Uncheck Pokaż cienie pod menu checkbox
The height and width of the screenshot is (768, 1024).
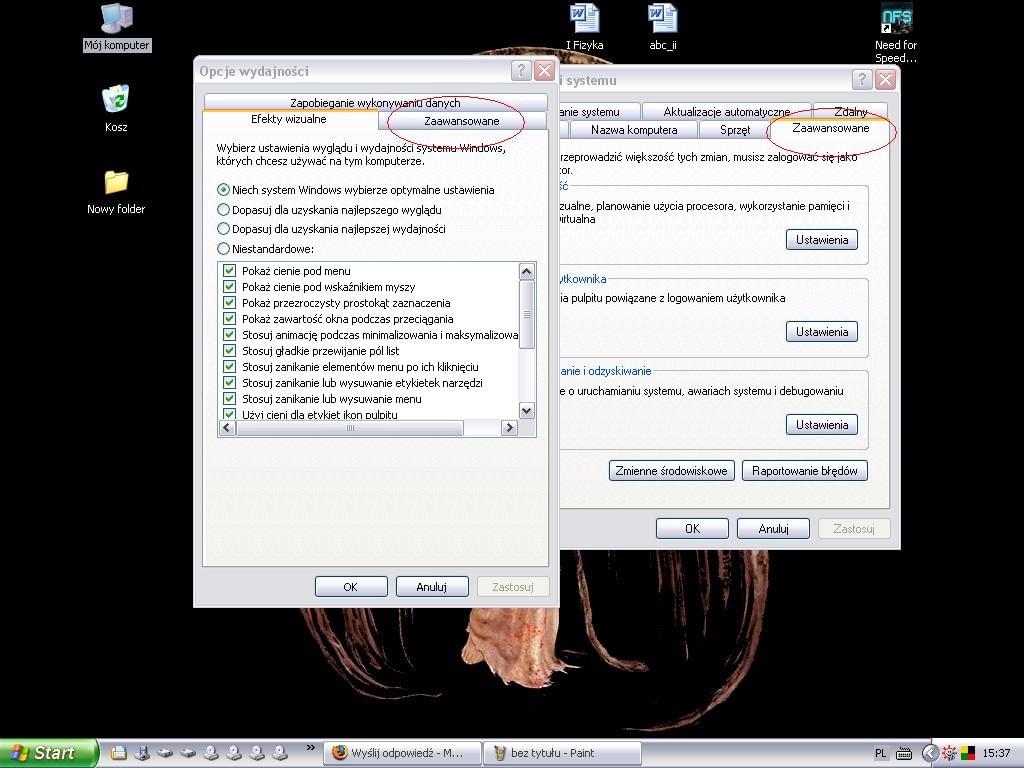230,271
